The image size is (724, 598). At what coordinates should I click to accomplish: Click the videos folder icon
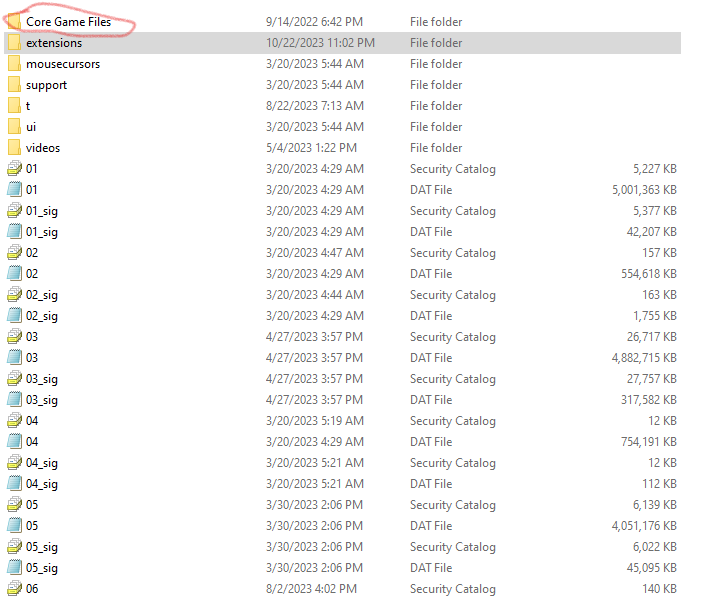(14, 148)
